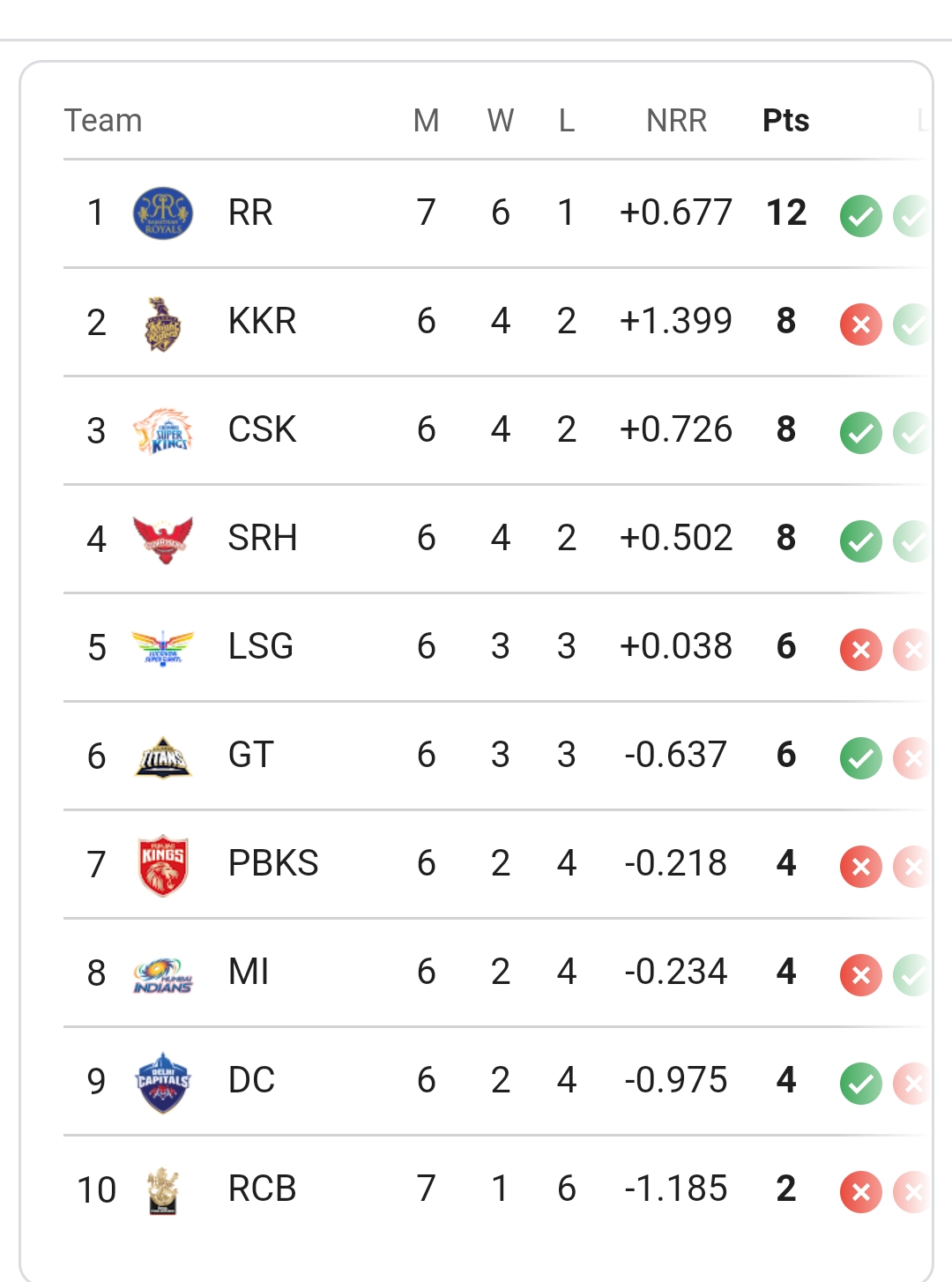Image resolution: width=952 pixels, height=1282 pixels.
Task: Select the Chennai Super Kings logo
Action: 162,431
